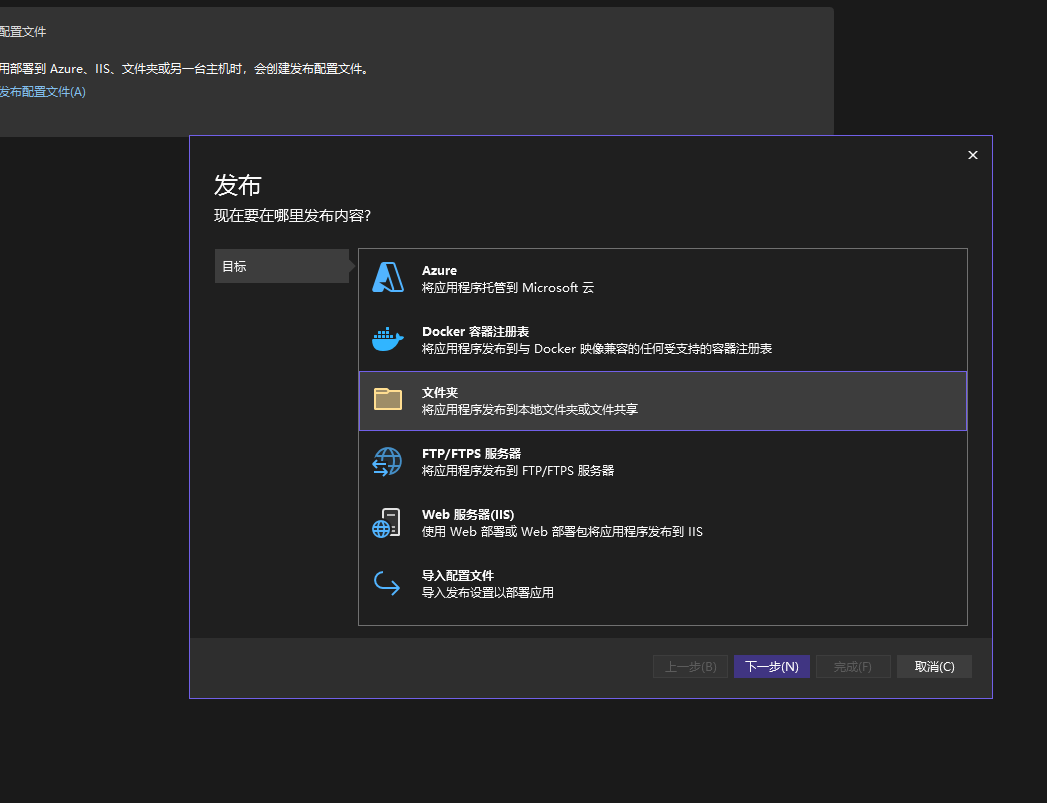
Task: Choose FTP/FTPS 服务器 target
Action: pyautogui.click(x=662, y=462)
